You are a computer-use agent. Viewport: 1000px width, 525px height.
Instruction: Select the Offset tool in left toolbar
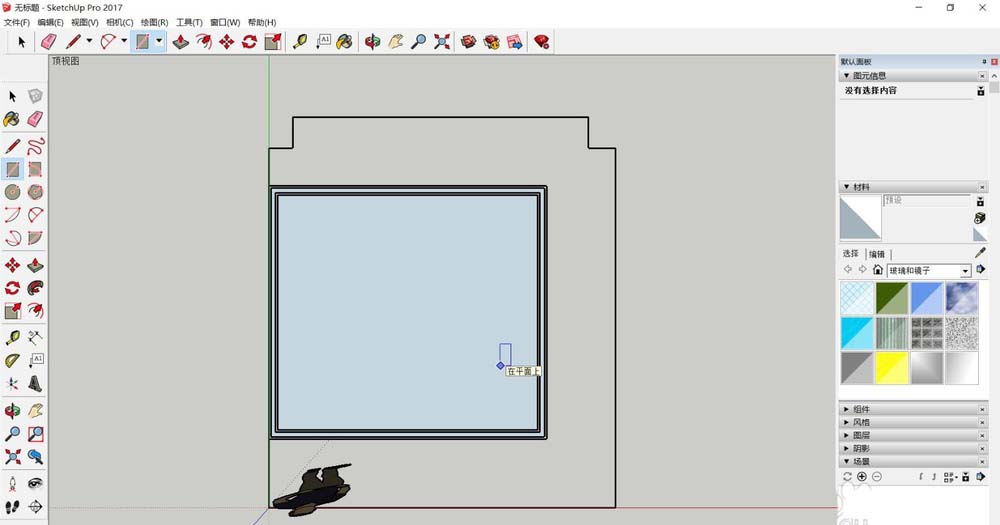click(x=36, y=311)
